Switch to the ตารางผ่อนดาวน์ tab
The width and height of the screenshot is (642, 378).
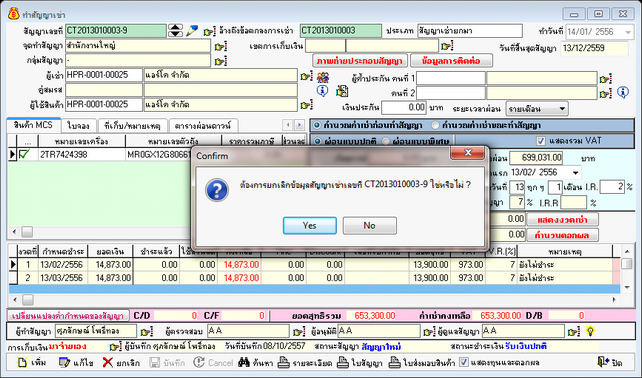pyautogui.click(x=203, y=125)
